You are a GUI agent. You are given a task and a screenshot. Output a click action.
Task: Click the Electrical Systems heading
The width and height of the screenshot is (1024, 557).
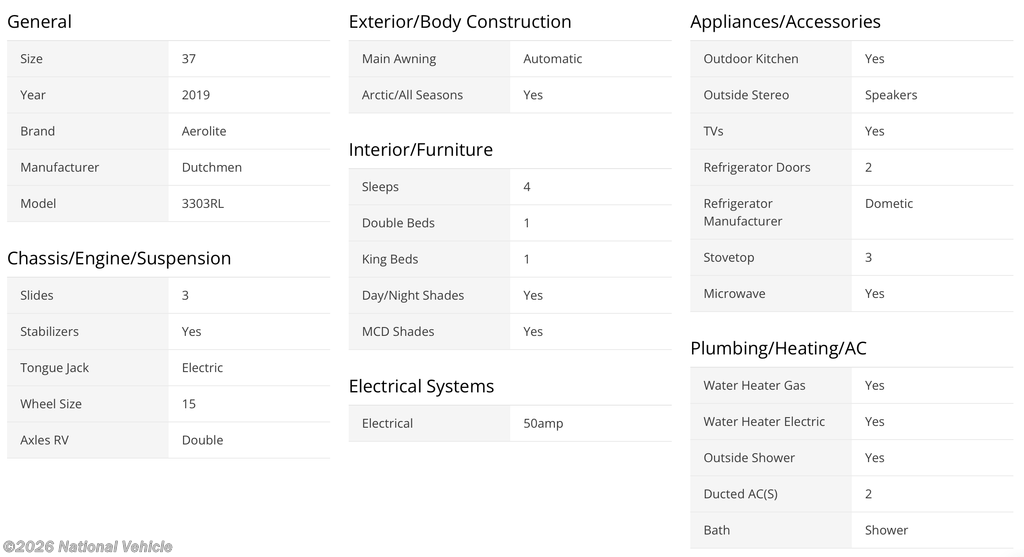pyautogui.click(x=421, y=386)
